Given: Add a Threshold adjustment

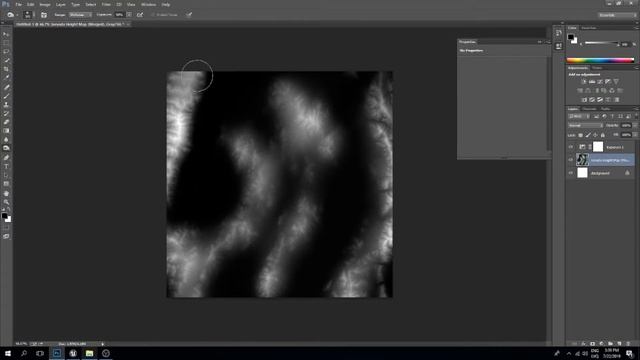Looking at the screenshot, I should click(x=600, y=100).
